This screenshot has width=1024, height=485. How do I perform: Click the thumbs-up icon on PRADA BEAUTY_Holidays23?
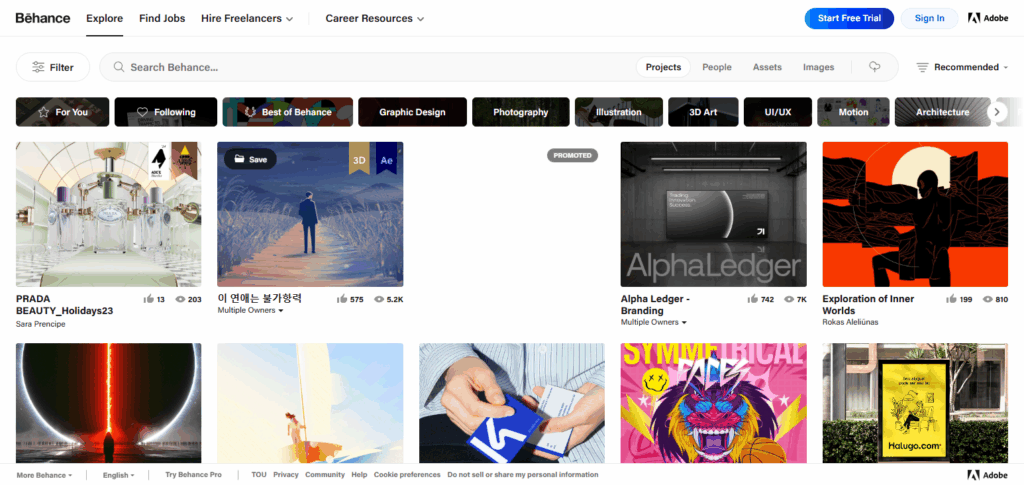tap(149, 299)
